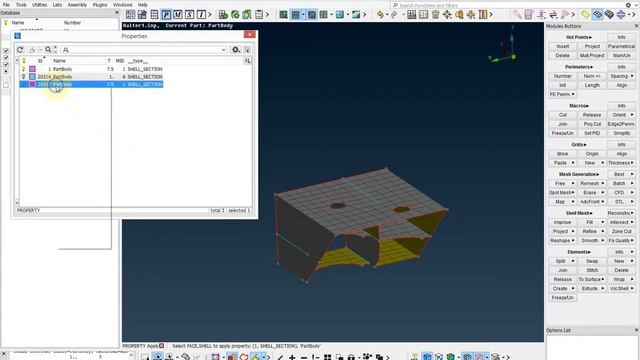This screenshot has height=360, width=640.
Task: Toggle visibility bulb of property ID 1 PartBody
Action: pos(24,69)
